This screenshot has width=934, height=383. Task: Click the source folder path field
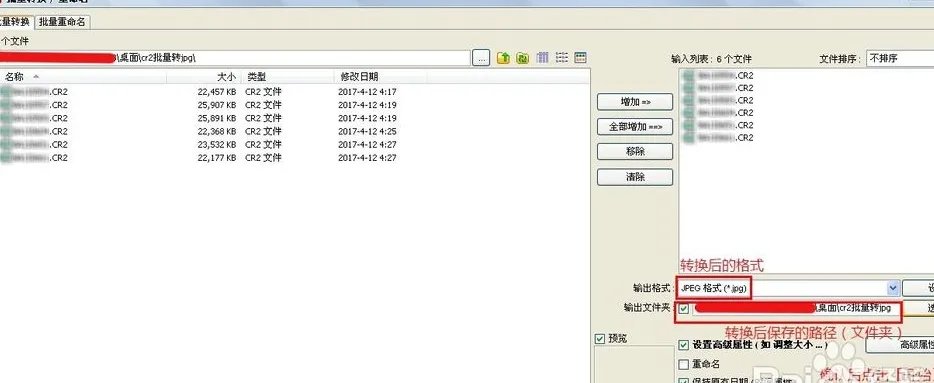point(235,58)
